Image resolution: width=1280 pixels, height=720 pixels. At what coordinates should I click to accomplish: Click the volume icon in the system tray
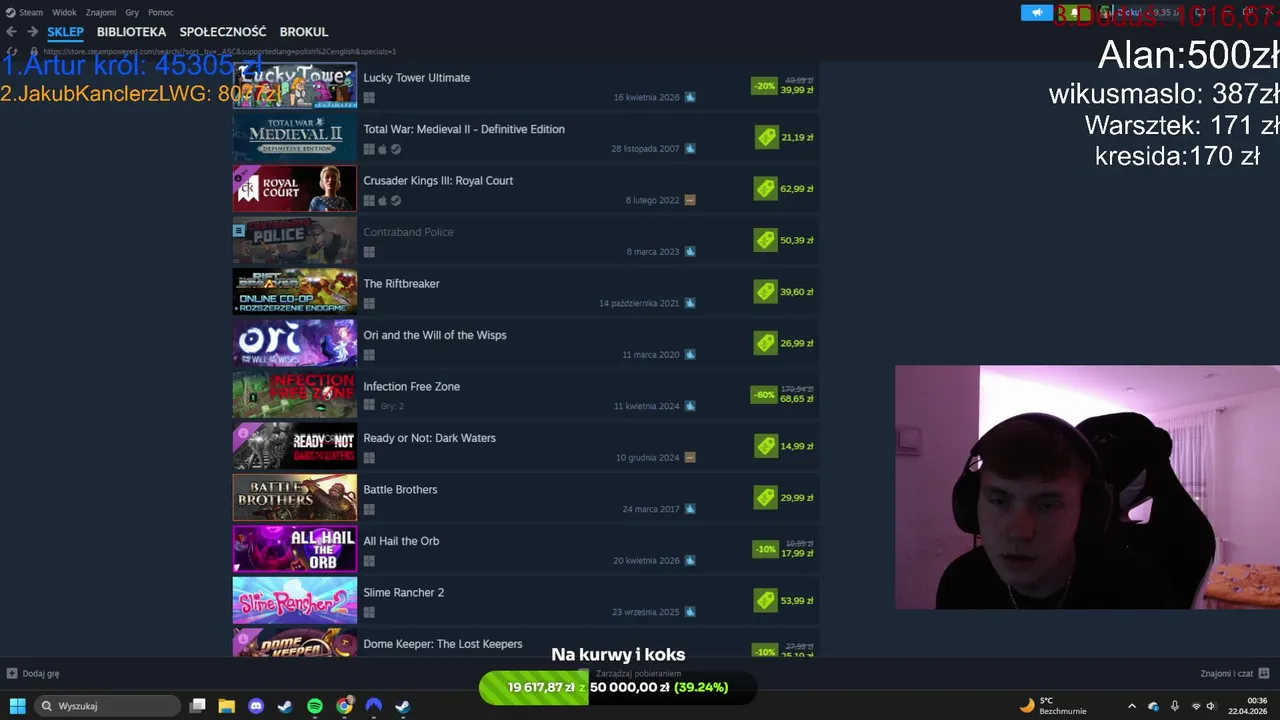coord(1211,706)
